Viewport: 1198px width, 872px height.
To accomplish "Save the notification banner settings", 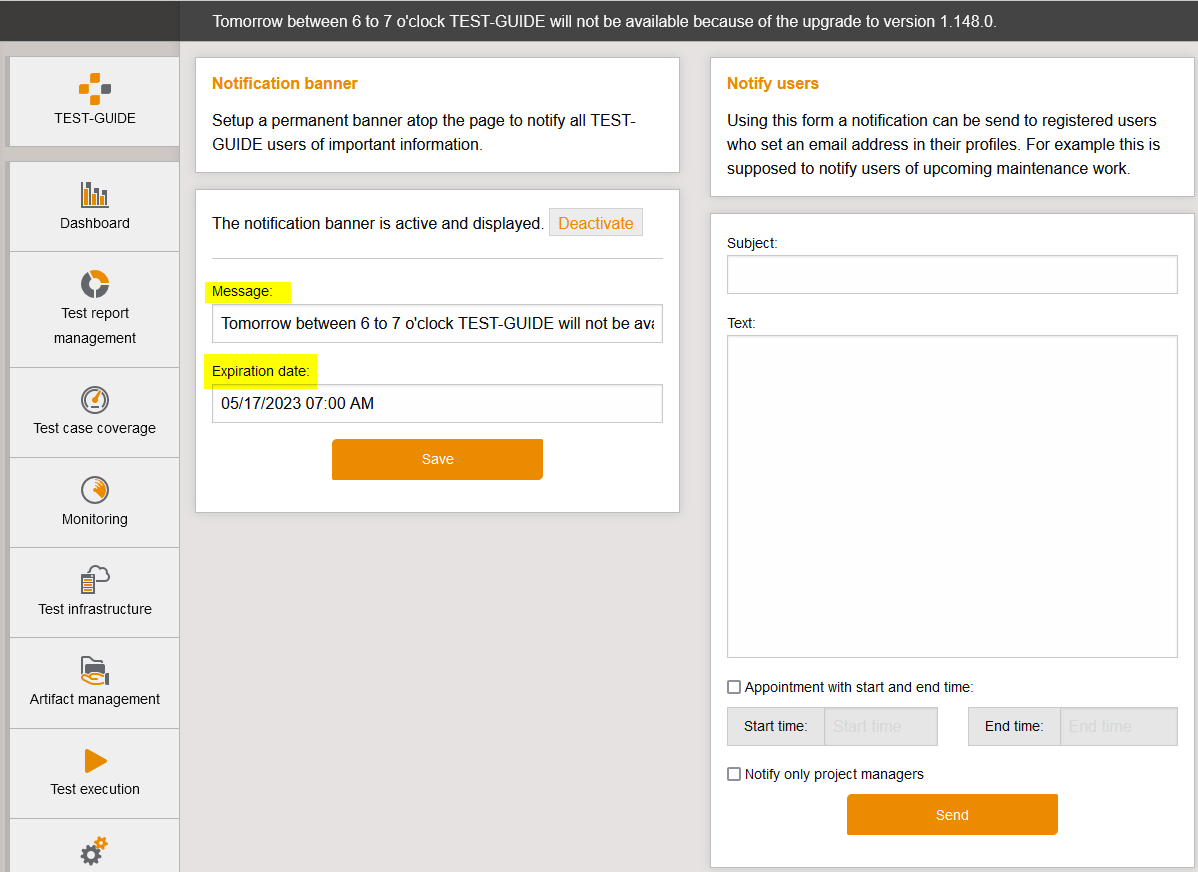I will coord(437,459).
